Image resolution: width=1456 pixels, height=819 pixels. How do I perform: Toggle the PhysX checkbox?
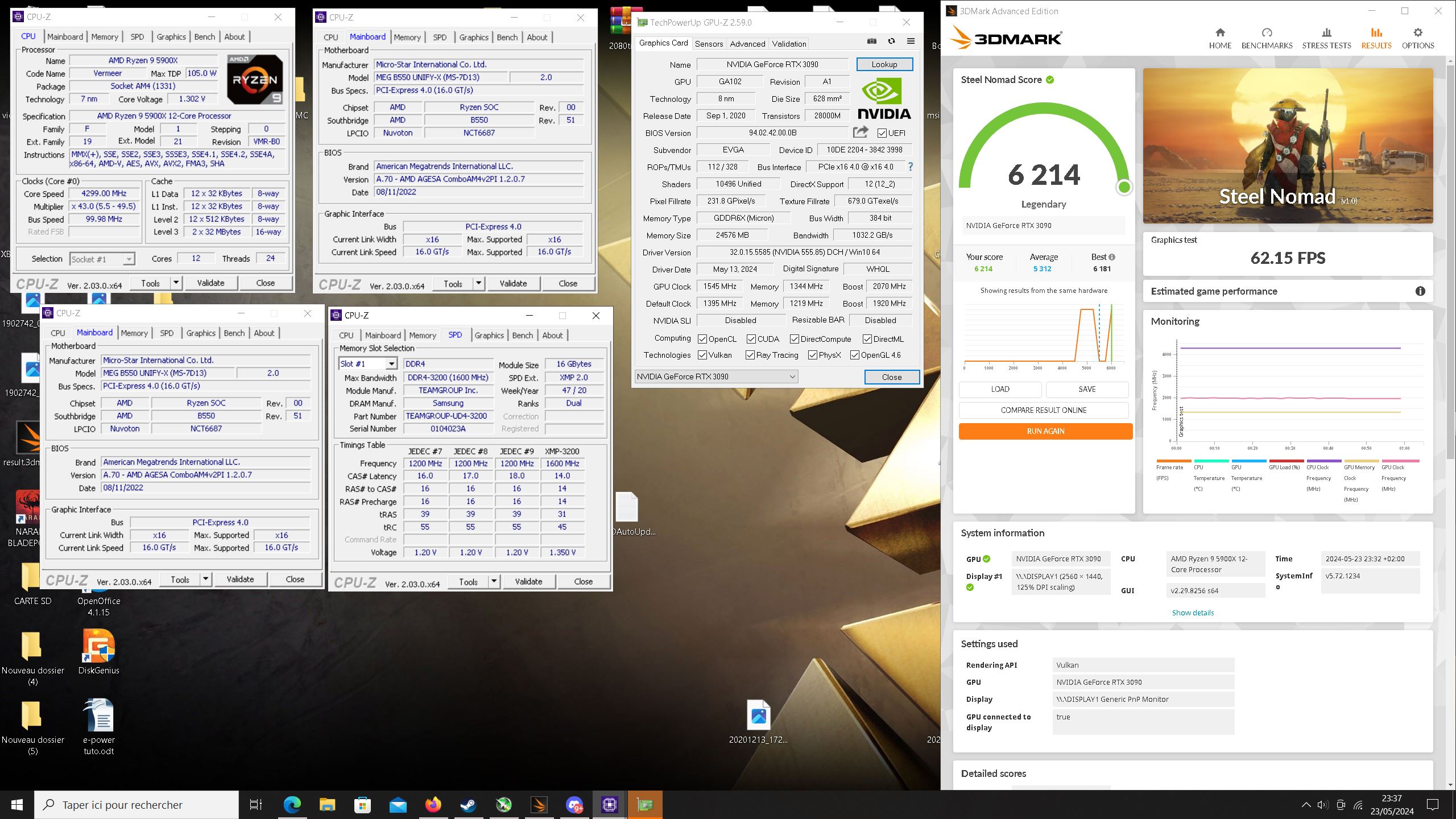[813, 355]
